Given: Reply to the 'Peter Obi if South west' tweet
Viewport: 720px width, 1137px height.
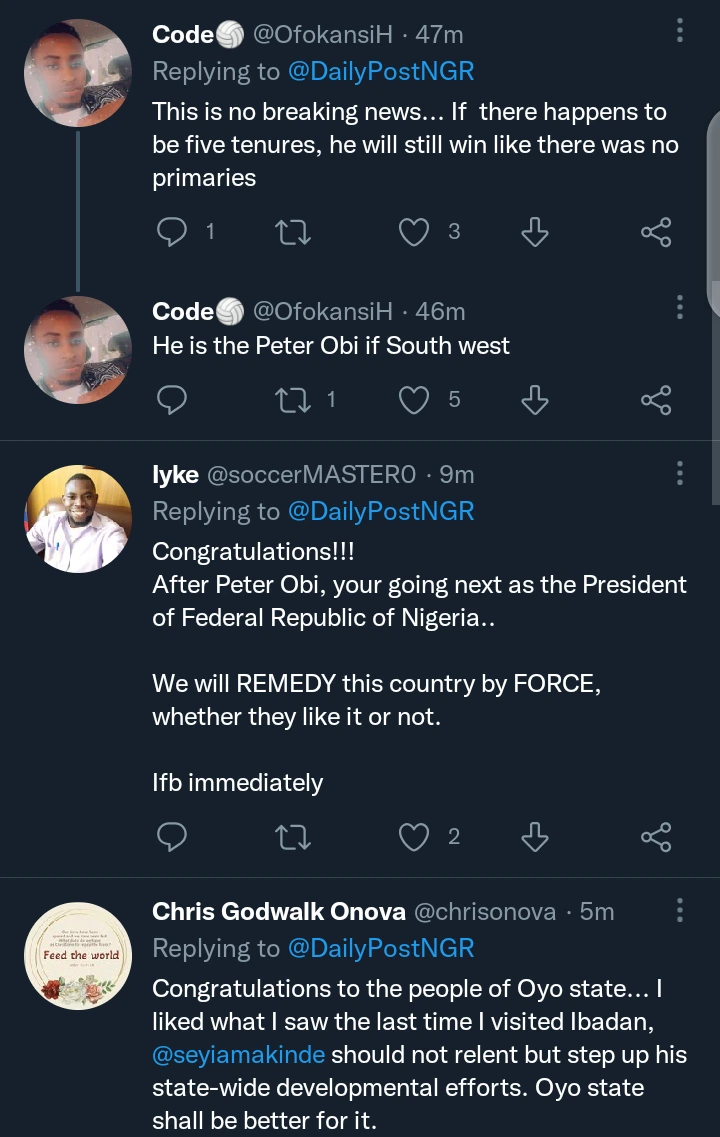Looking at the screenshot, I should click(x=173, y=401).
